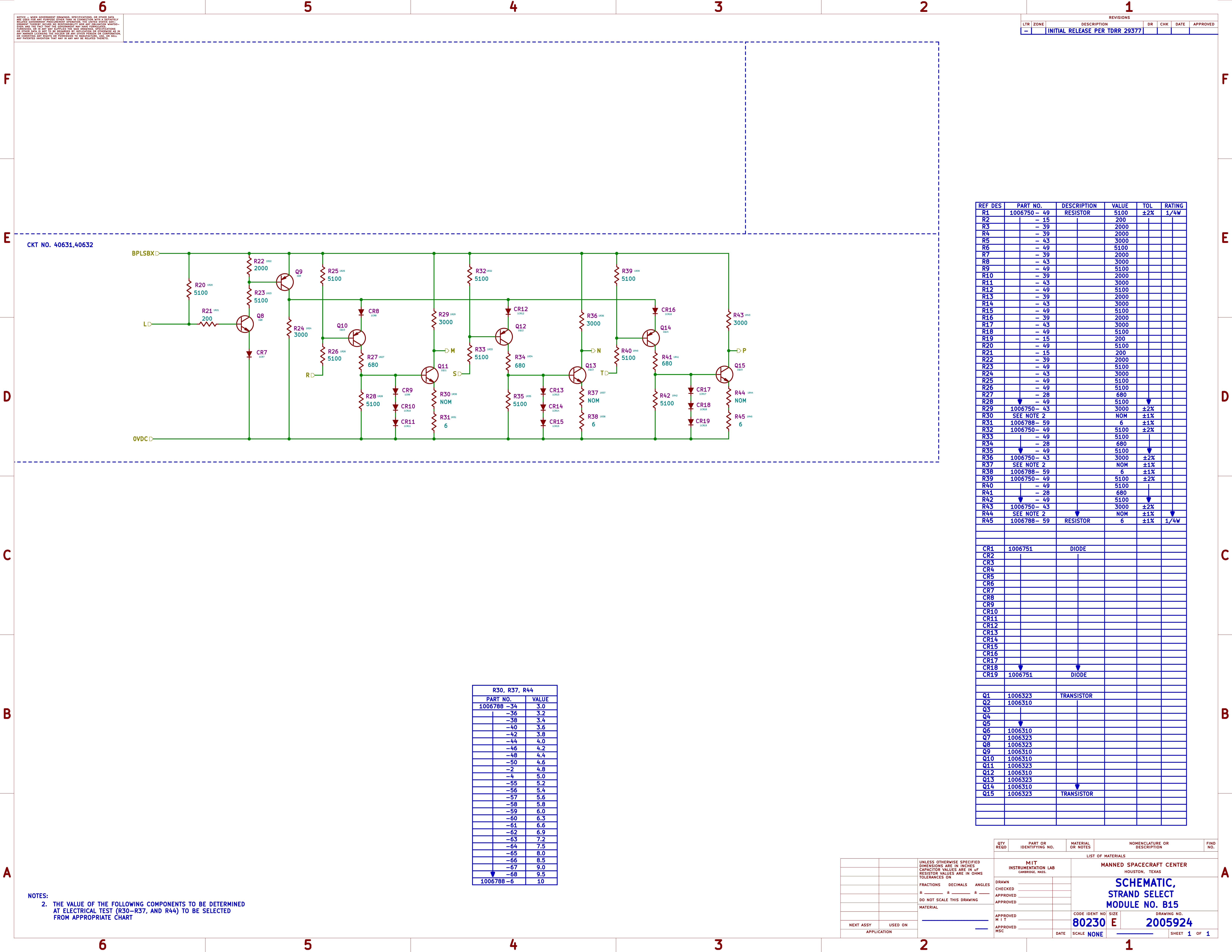The height and width of the screenshot is (952, 1232).
Task: Click the Q11 transistor symbol
Action: 430,375
